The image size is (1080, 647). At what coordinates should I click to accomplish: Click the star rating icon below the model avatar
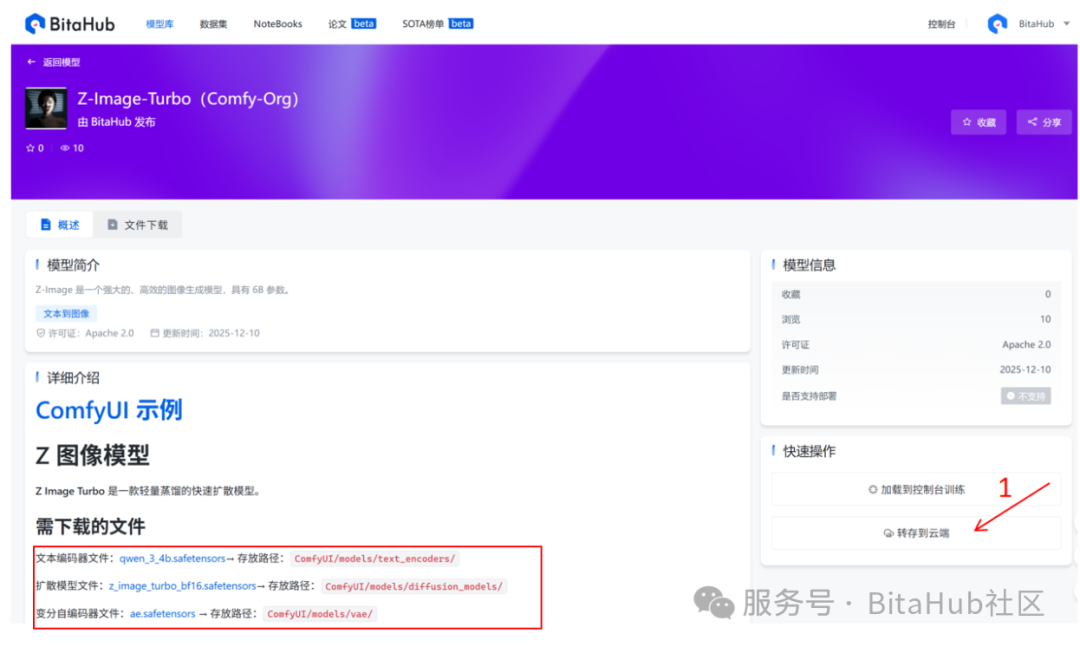tap(30, 147)
